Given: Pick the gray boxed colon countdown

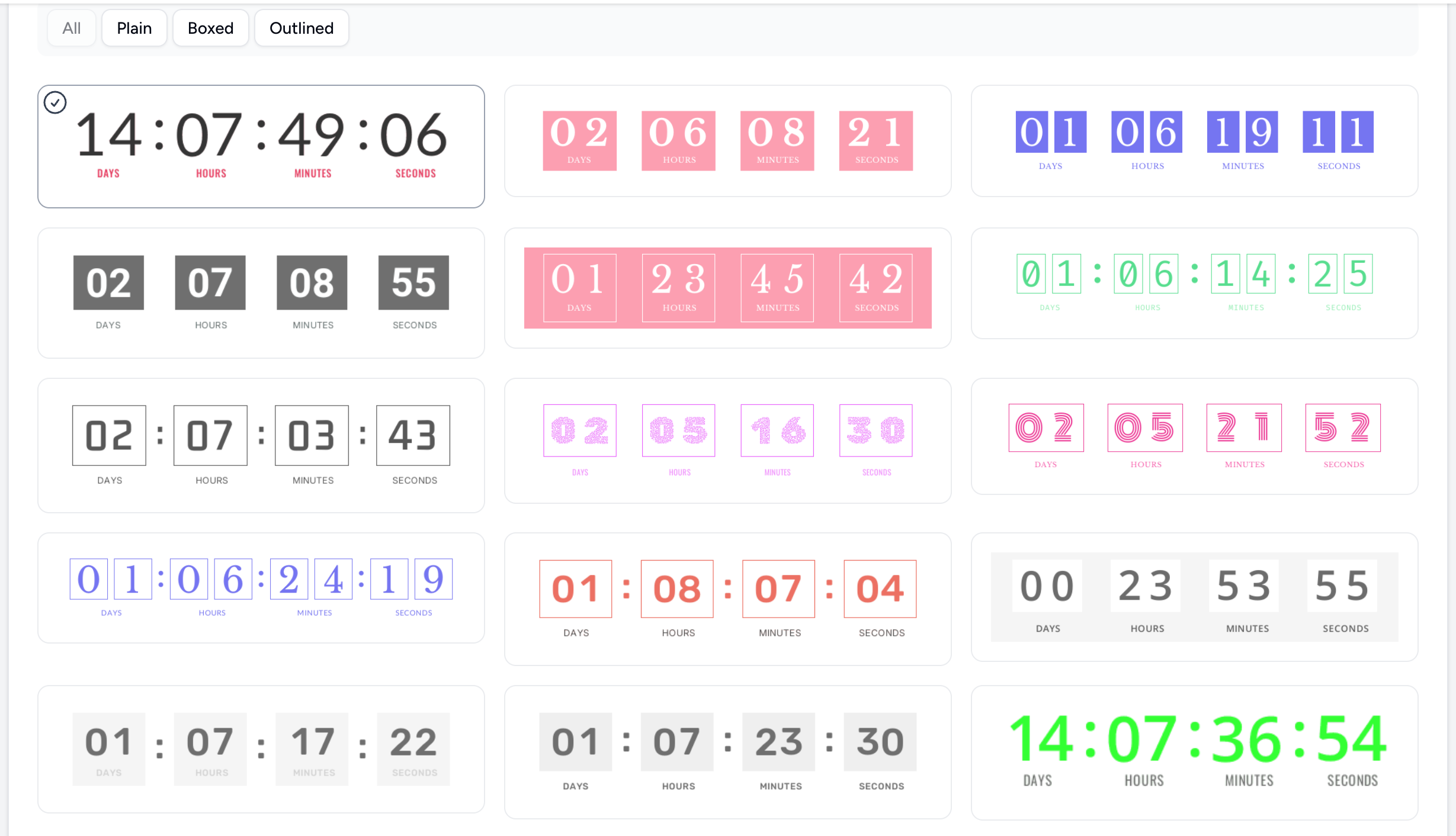Looking at the screenshot, I should 727,751.
